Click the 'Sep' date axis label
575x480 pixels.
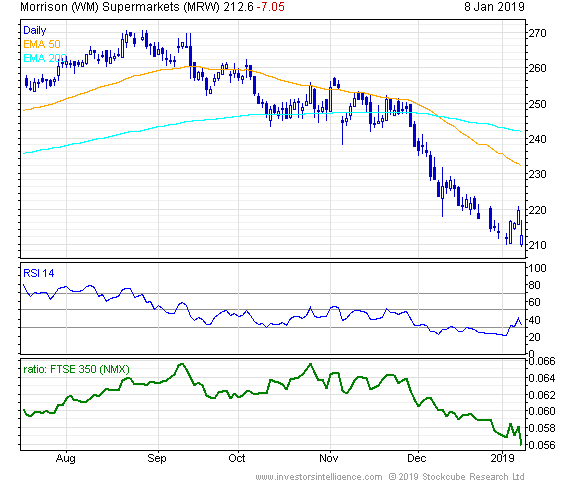tap(157, 458)
